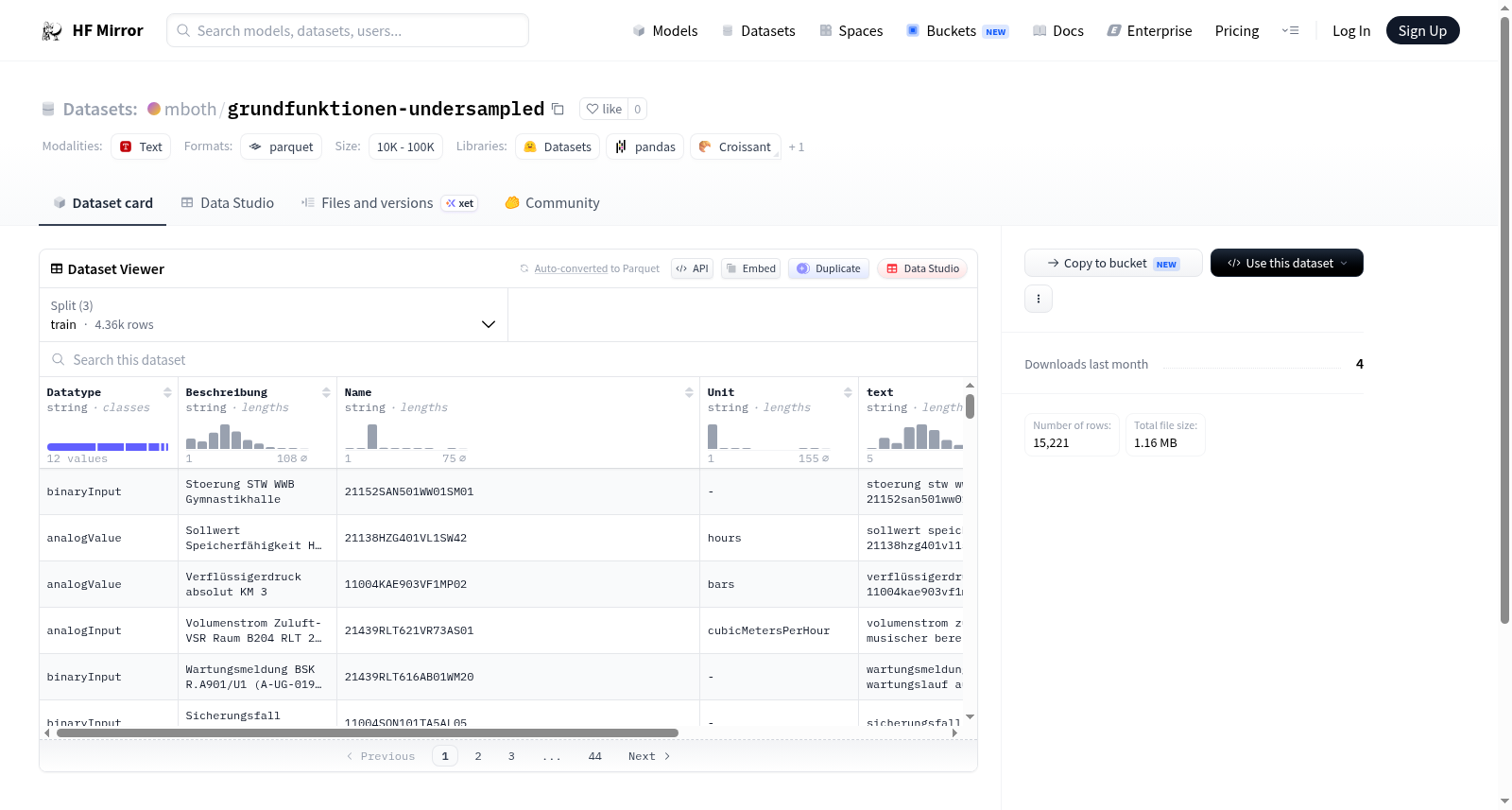Click the Sign Up button
The height and width of the screenshot is (810, 1512).
coord(1422,31)
